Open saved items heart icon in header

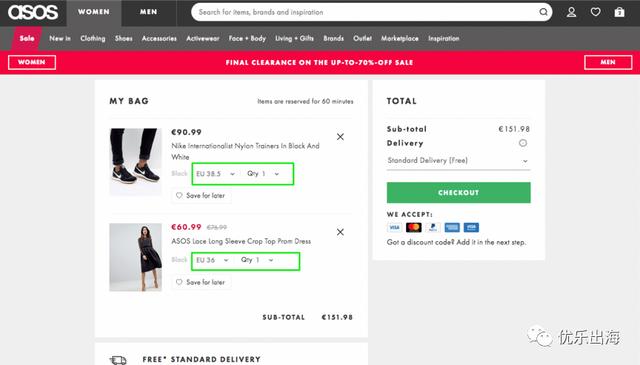pyautogui.click(x=596, y=12)
